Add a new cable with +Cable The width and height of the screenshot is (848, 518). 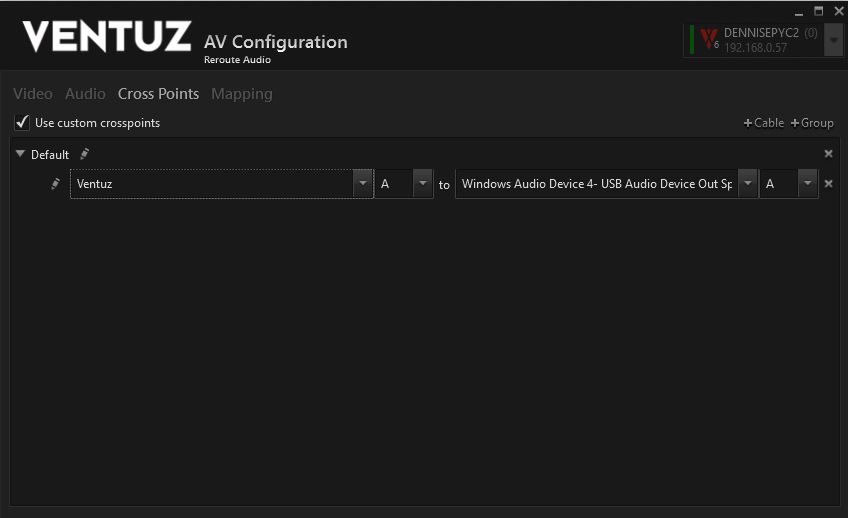click(763, 123)
